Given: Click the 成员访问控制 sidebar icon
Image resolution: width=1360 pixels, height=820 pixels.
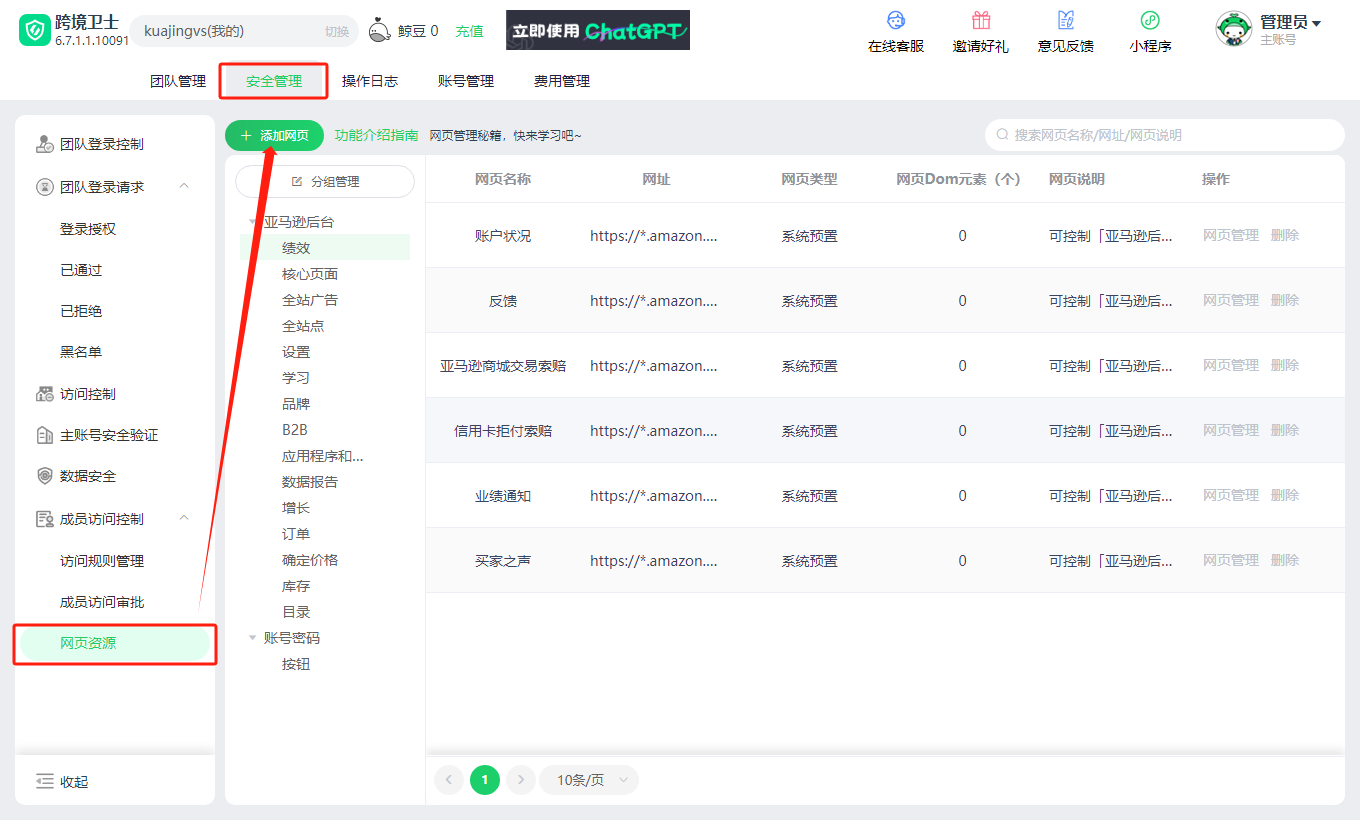Looking at the screenshot, I should pos(45,519).
